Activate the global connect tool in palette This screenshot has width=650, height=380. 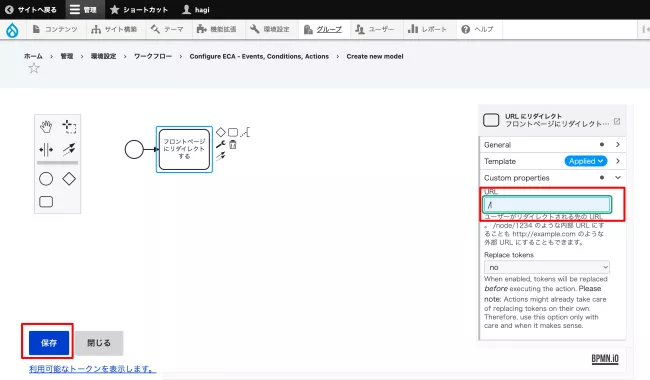coord(69,150)
